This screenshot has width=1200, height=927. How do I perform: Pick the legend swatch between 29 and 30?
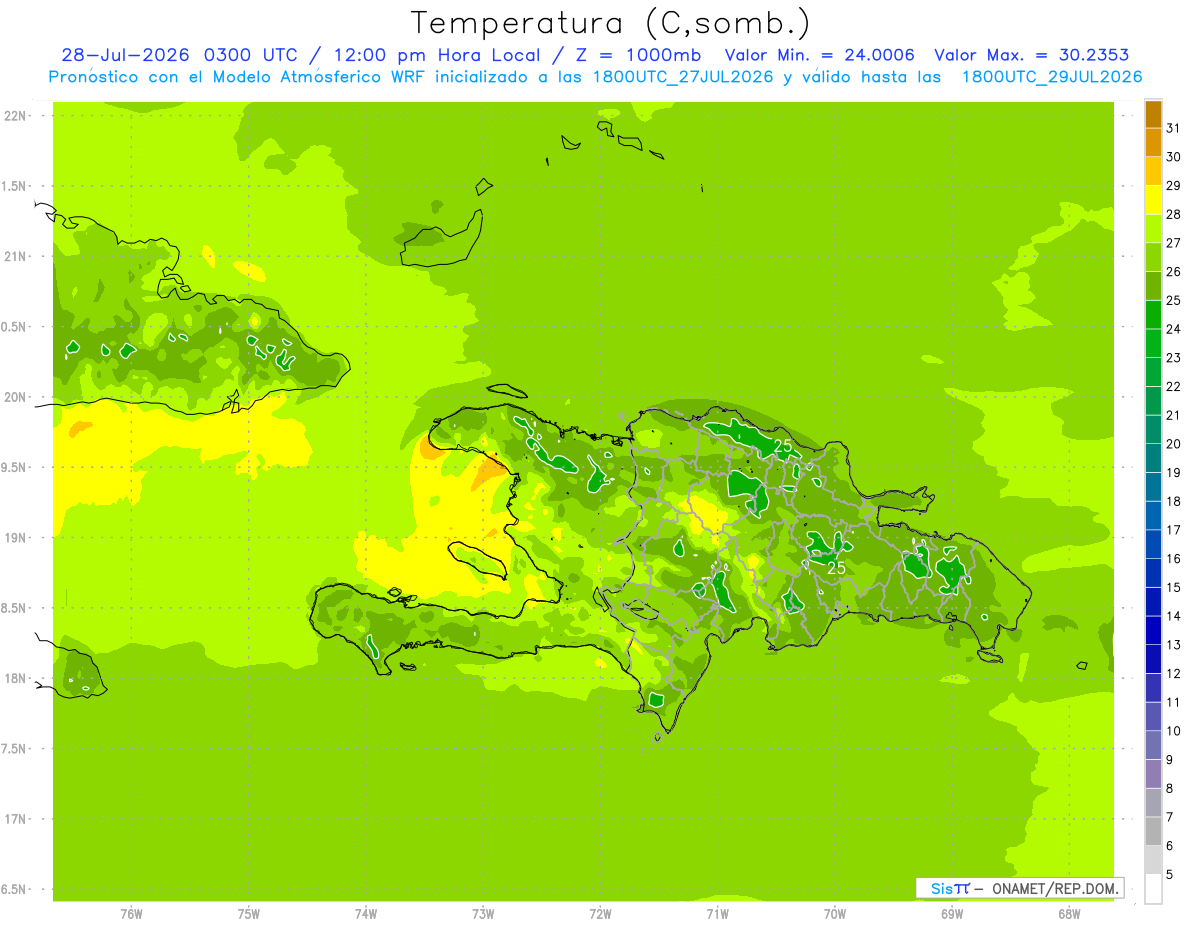1153,171
